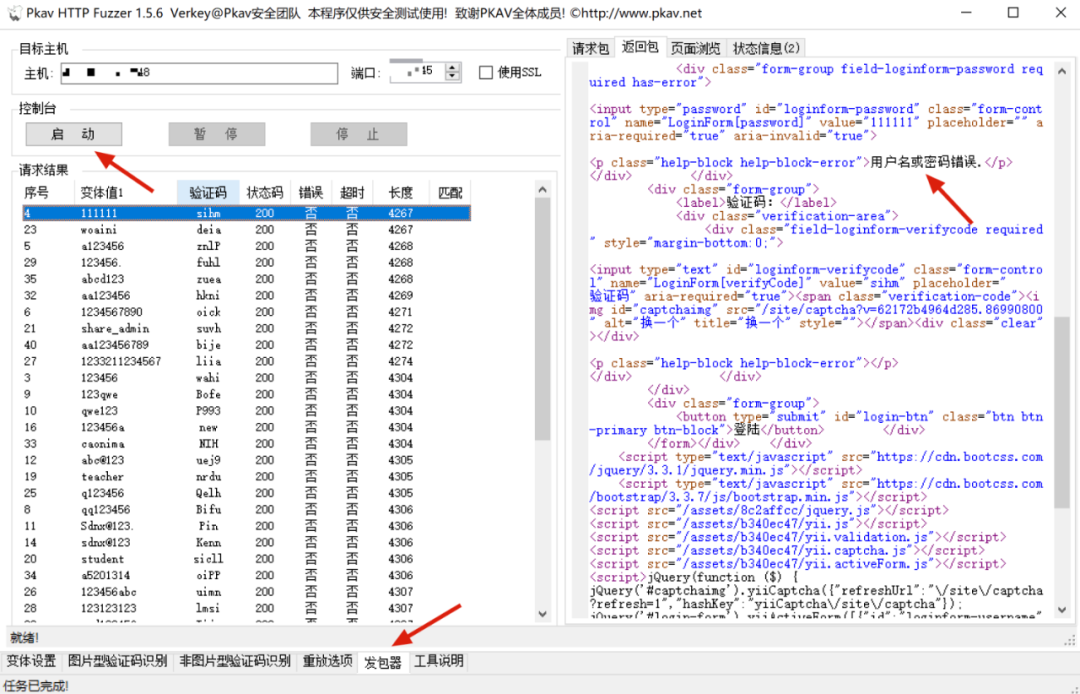Screen dimensions: 1080x694
Task: Open the 重放选项 bottom tab
Action: coord(327,662)
